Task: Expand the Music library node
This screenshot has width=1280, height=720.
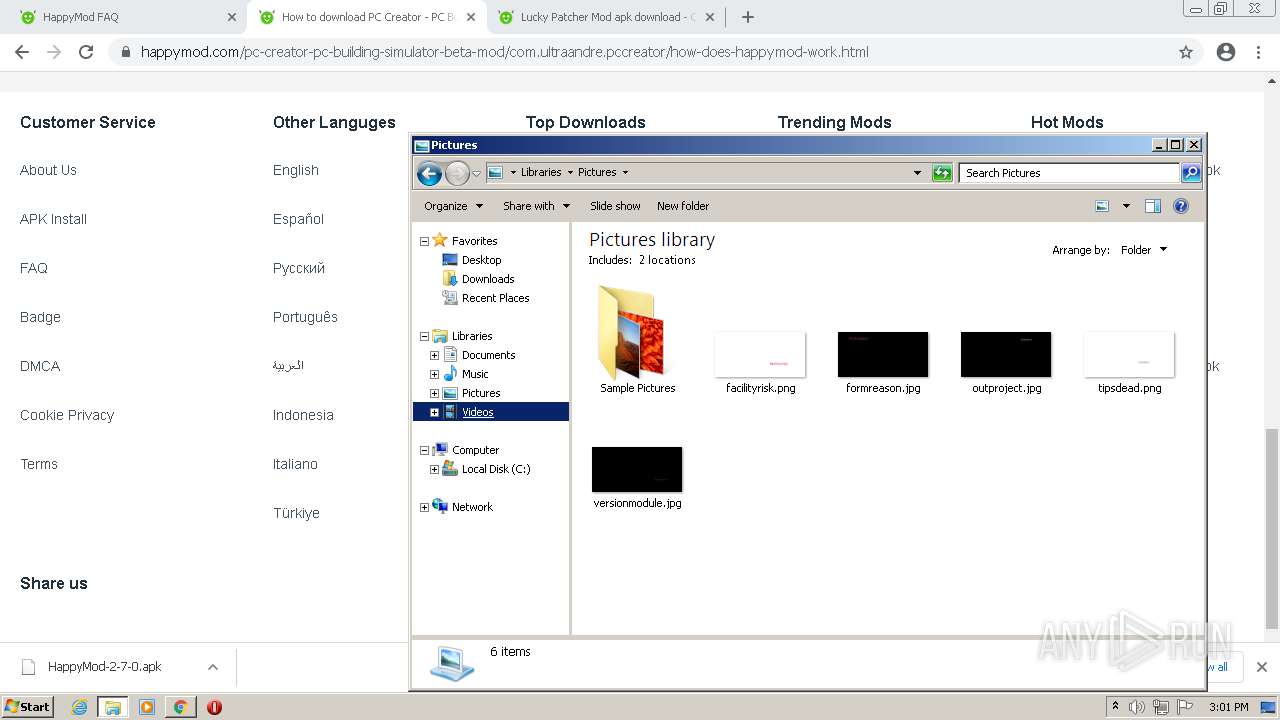Action: (x=434, y=374)
